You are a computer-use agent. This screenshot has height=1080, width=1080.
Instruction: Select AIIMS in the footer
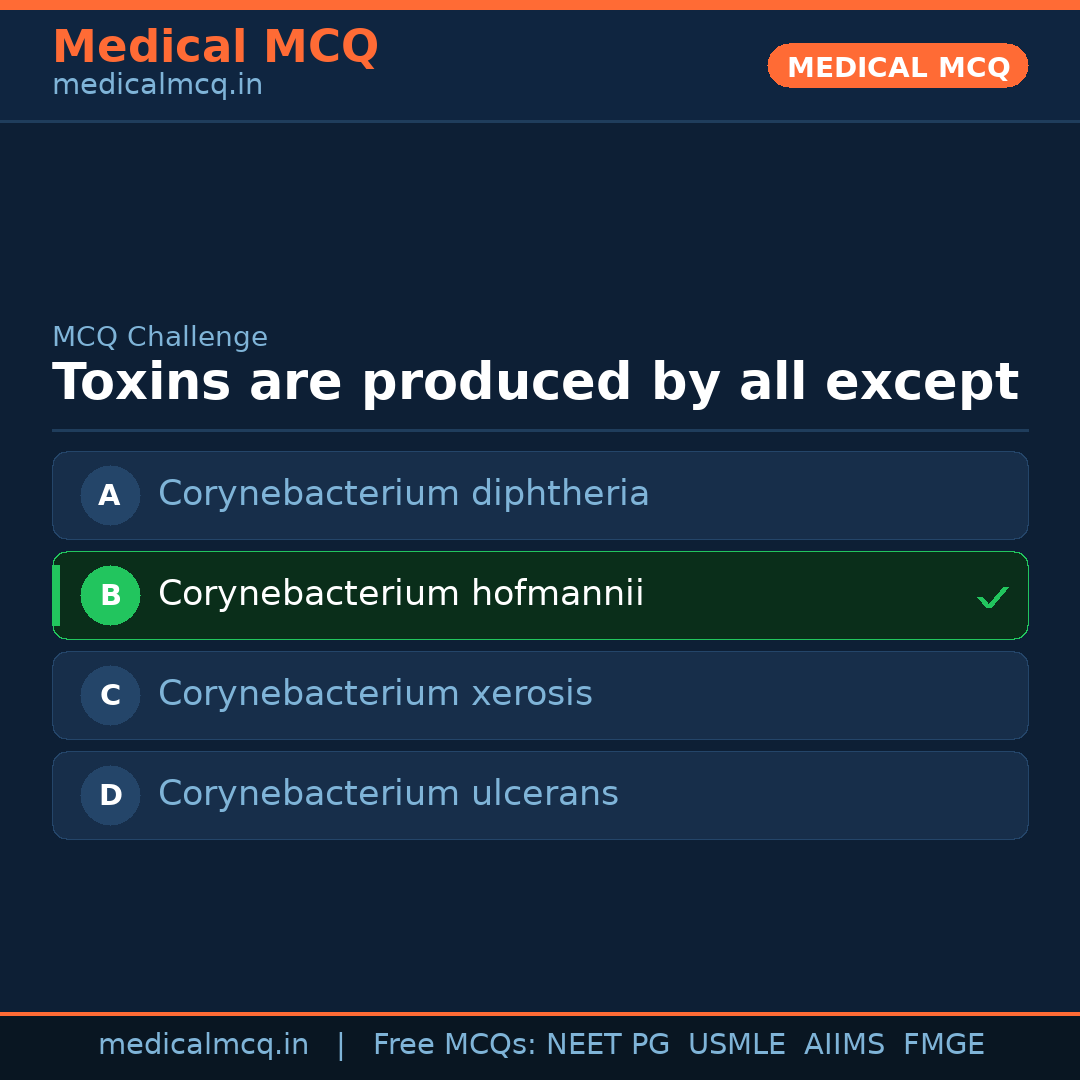pos(844,1045)
